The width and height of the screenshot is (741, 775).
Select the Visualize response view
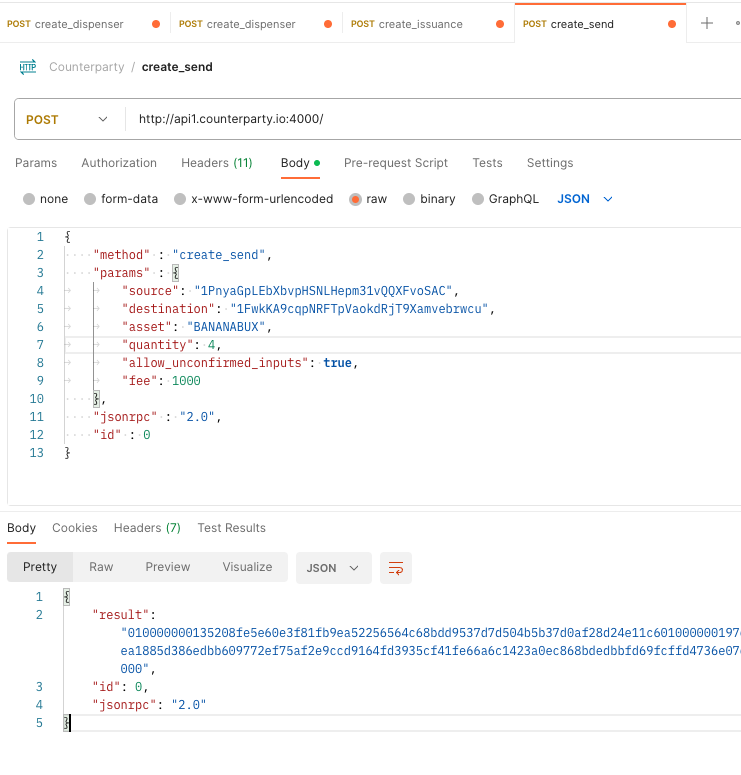point(247,567)
